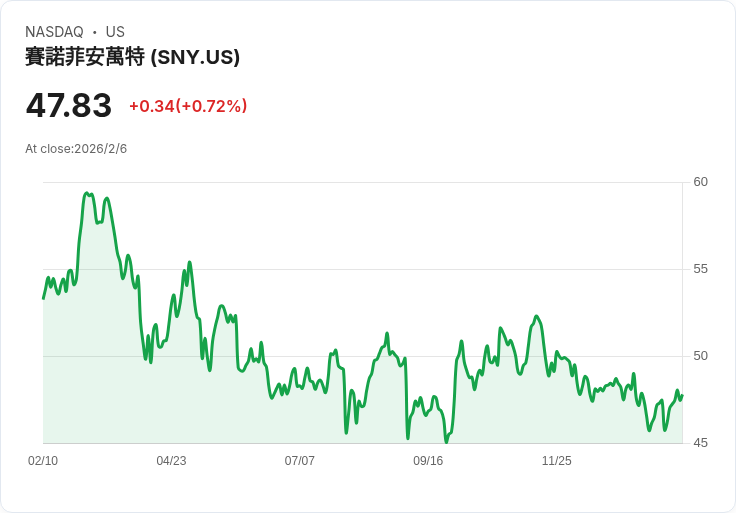Click the 60 price axis label
Viewport: 736px width, 513px height.
coord(700,182)
